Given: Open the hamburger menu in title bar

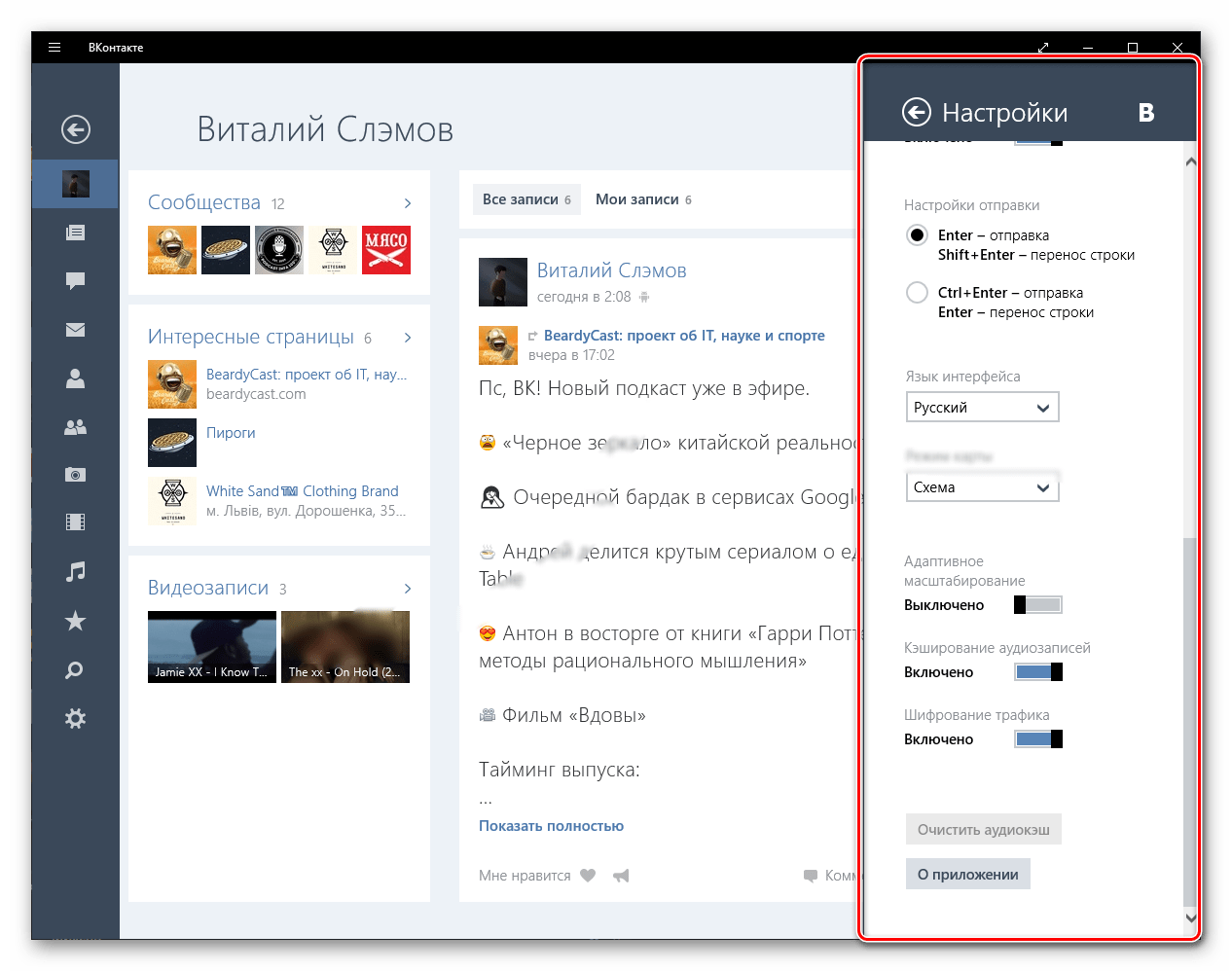Looking at the screenshot, I should (54, 47).
